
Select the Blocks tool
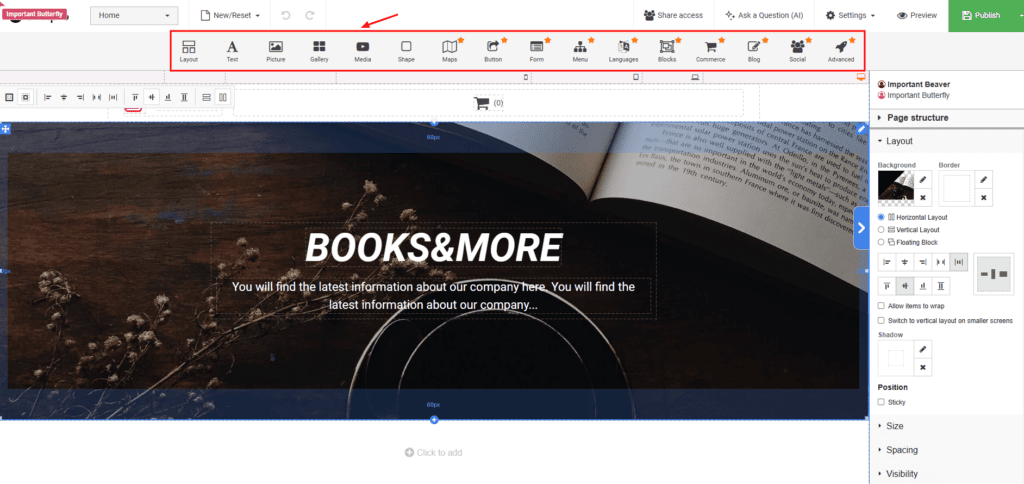coord(667,51)
